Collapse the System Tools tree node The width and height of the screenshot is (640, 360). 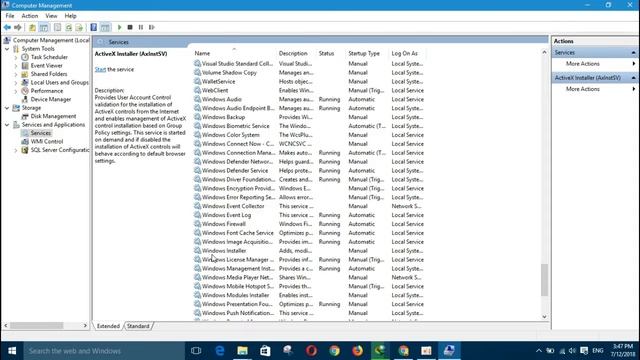pyautogui.click(x=7, y=49)
